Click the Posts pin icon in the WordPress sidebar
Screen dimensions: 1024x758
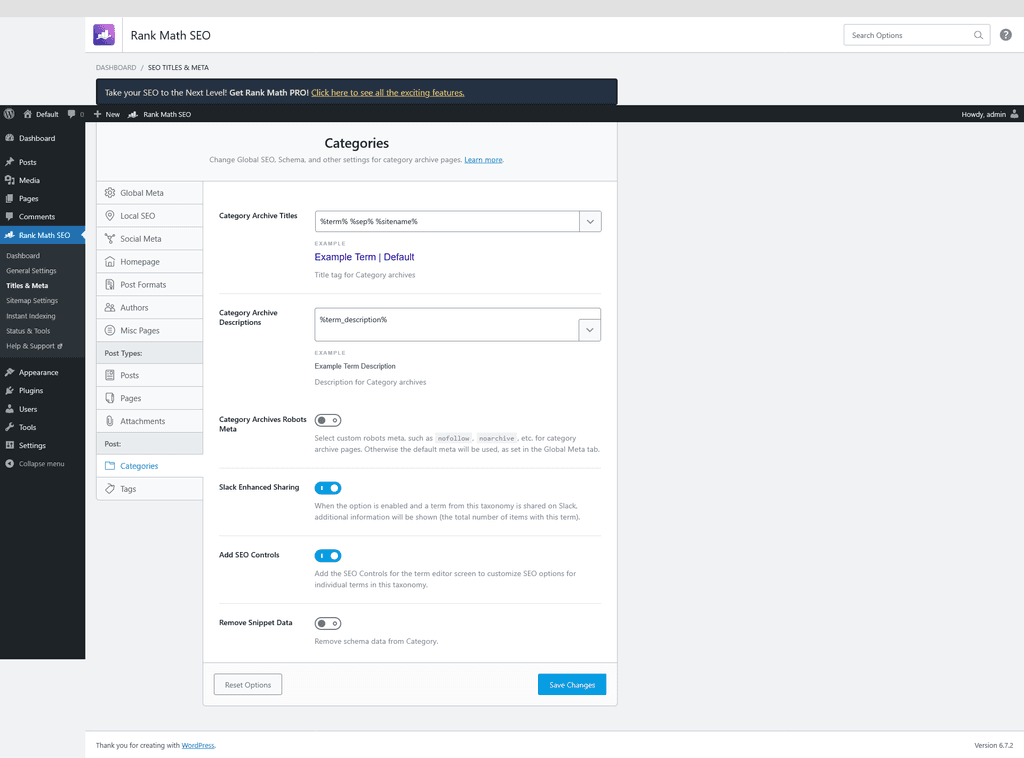9,161
